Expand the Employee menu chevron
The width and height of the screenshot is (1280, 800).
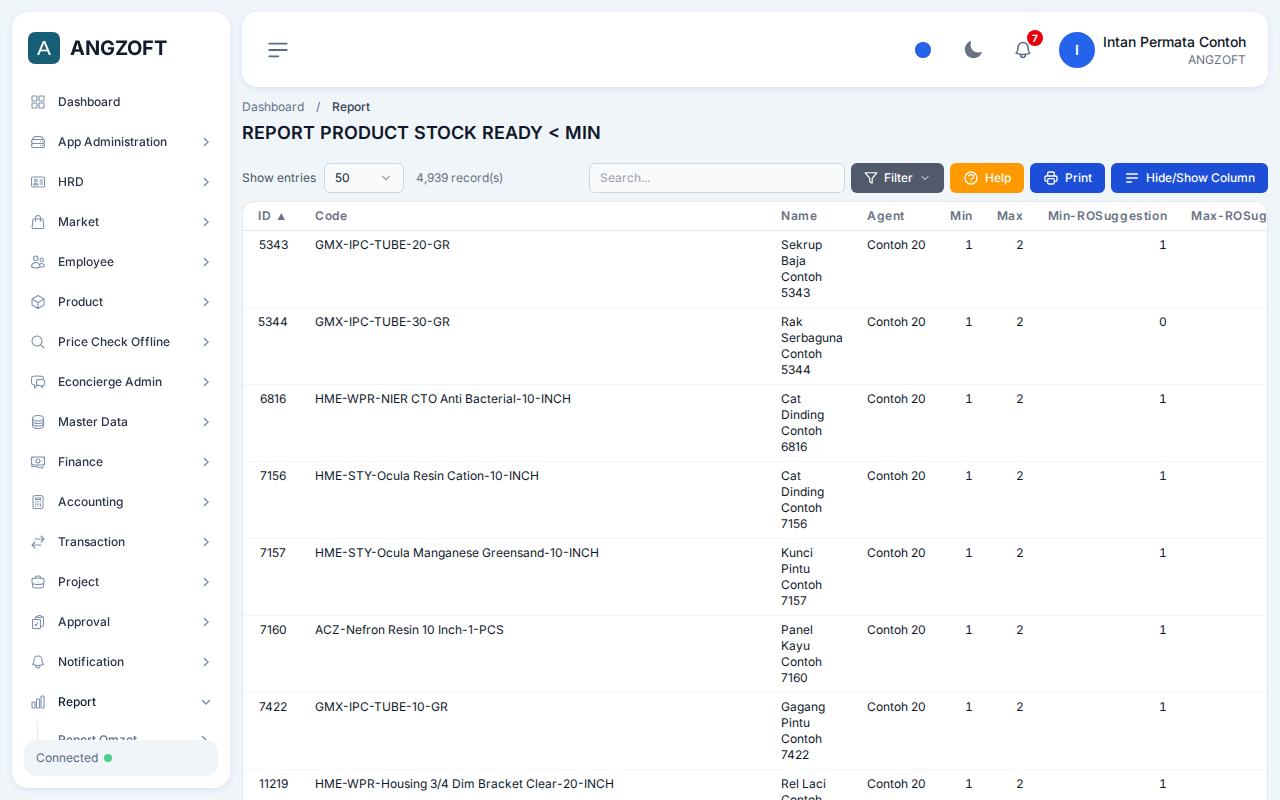(206, 262)
